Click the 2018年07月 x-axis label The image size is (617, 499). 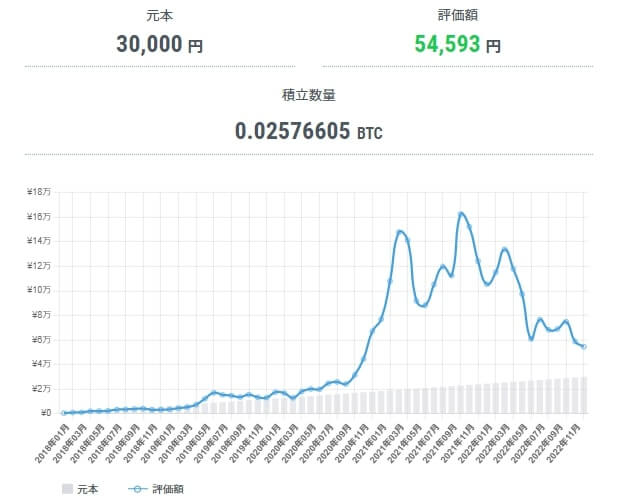coord(105,444)
